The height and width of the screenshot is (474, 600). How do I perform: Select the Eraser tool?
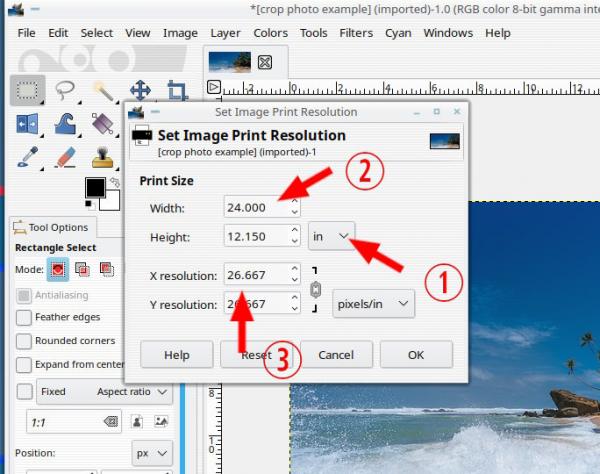65,157
